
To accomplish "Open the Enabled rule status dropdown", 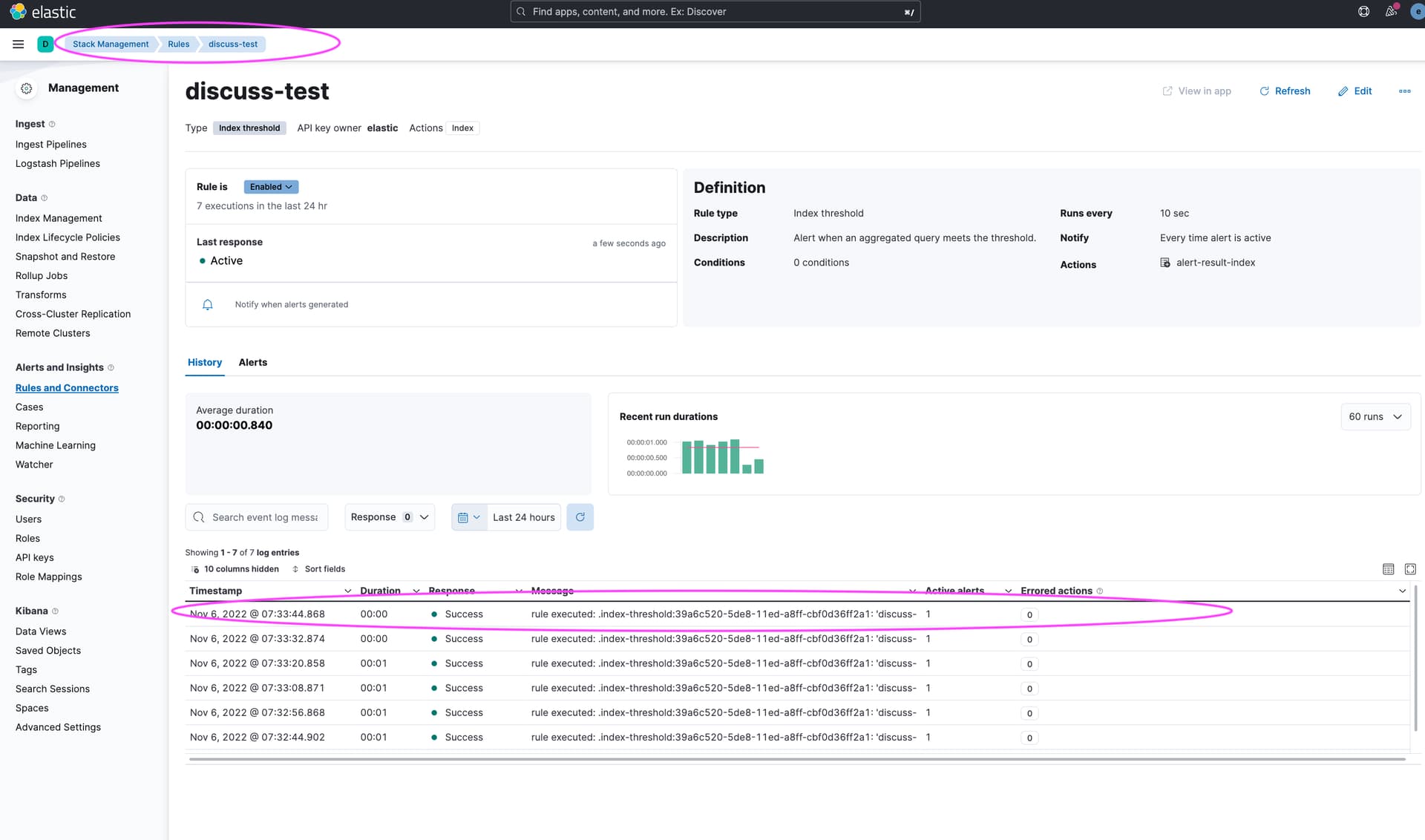I will click(271, 187).
